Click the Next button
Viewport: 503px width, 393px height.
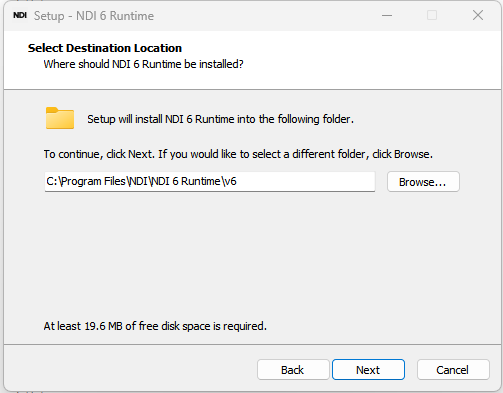(368, 370)
